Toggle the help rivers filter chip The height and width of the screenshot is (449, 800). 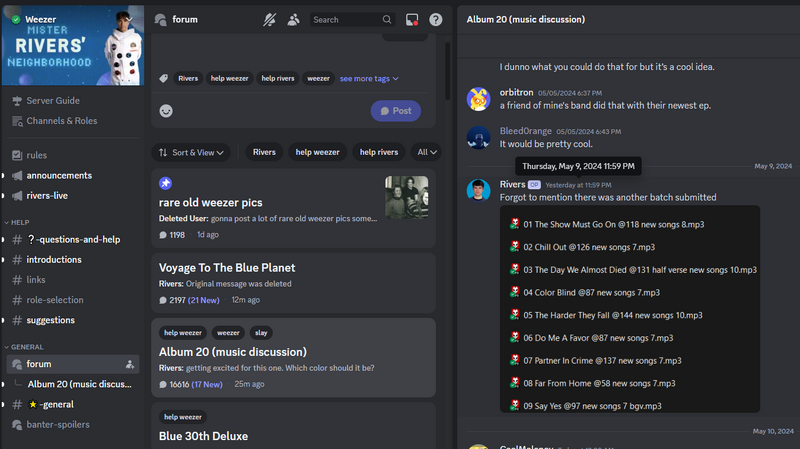(379, 152)
